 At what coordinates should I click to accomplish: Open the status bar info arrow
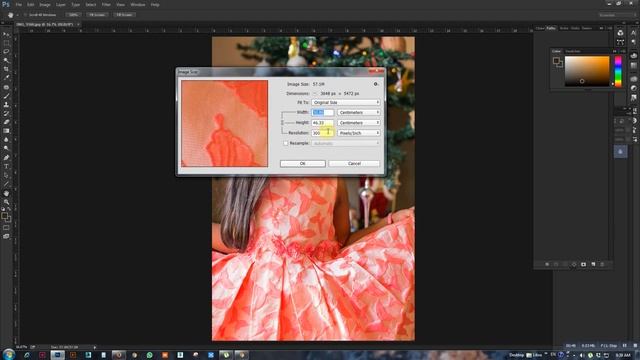[95, 347]
